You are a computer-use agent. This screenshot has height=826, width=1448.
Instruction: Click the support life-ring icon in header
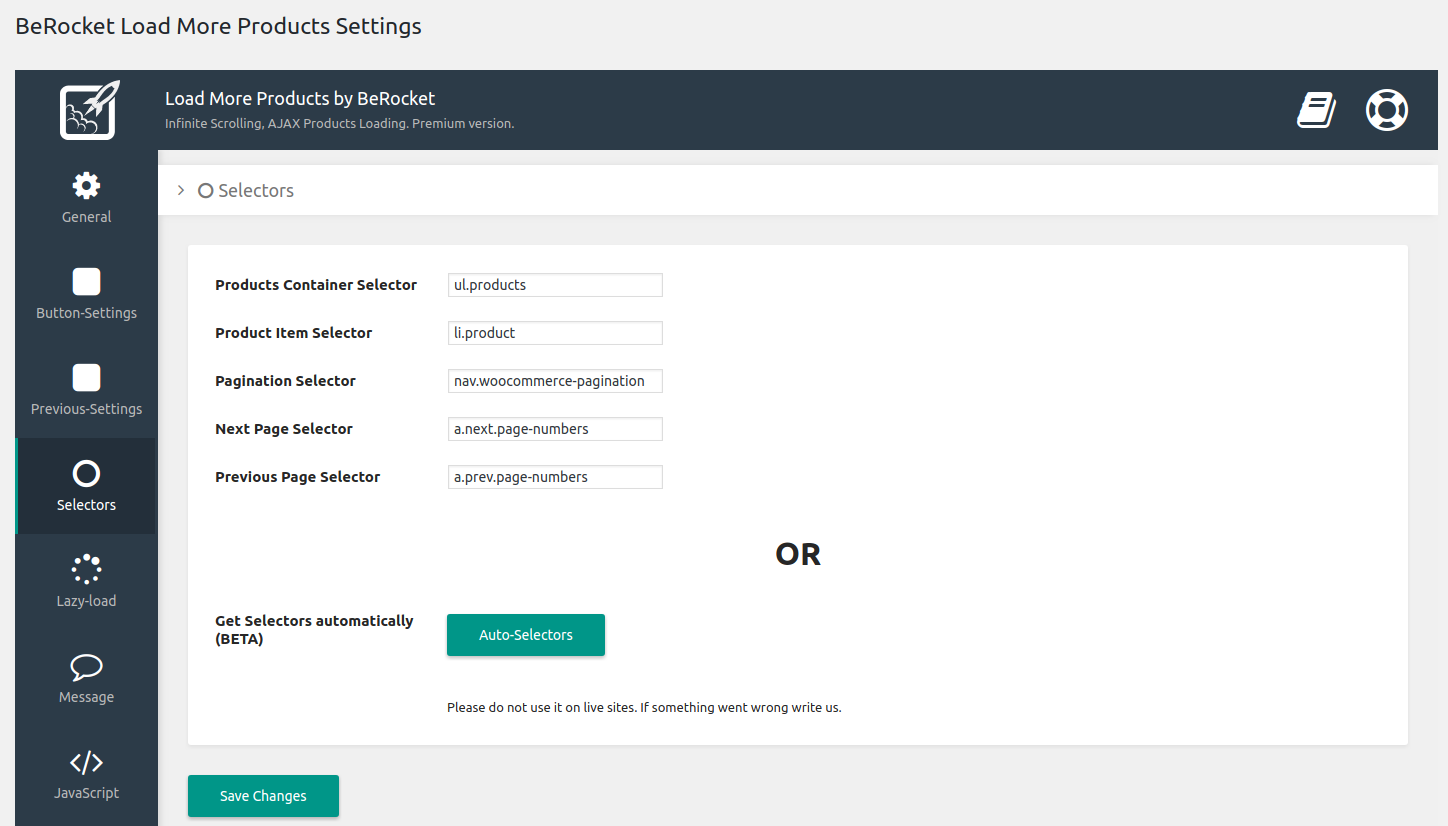[1387, 110]
